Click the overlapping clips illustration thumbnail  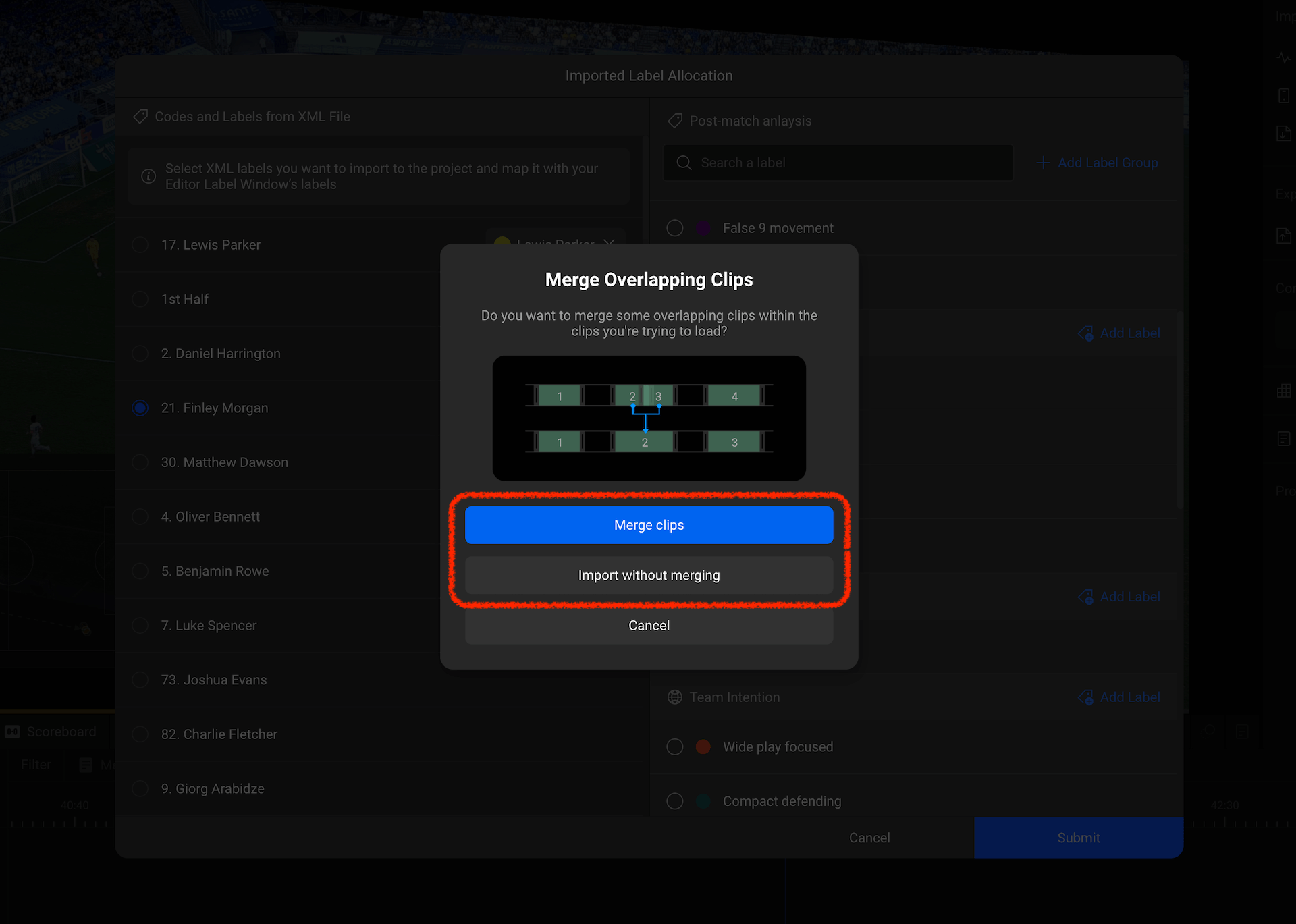[649, 418]
